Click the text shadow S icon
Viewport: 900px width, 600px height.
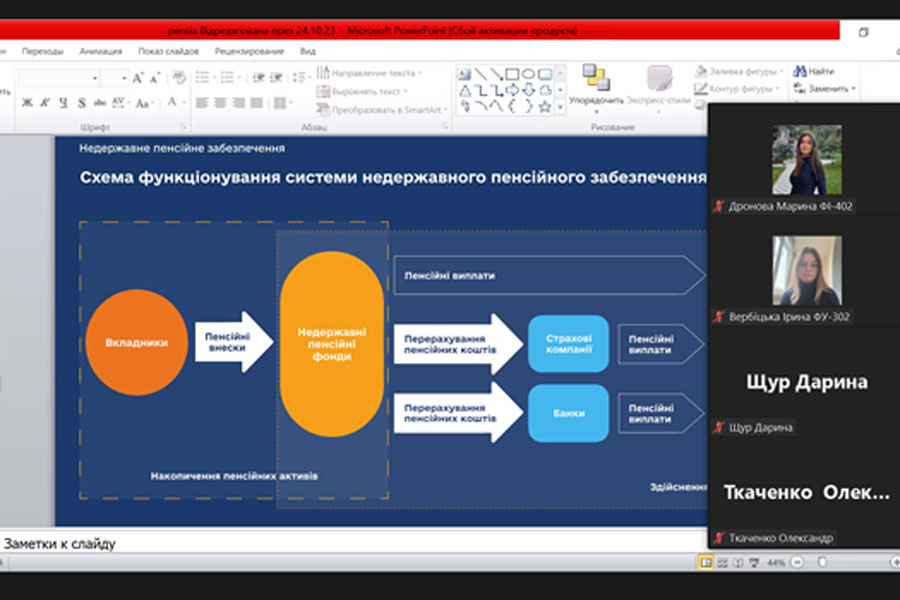pyautogui.click(x=81, y=103)
